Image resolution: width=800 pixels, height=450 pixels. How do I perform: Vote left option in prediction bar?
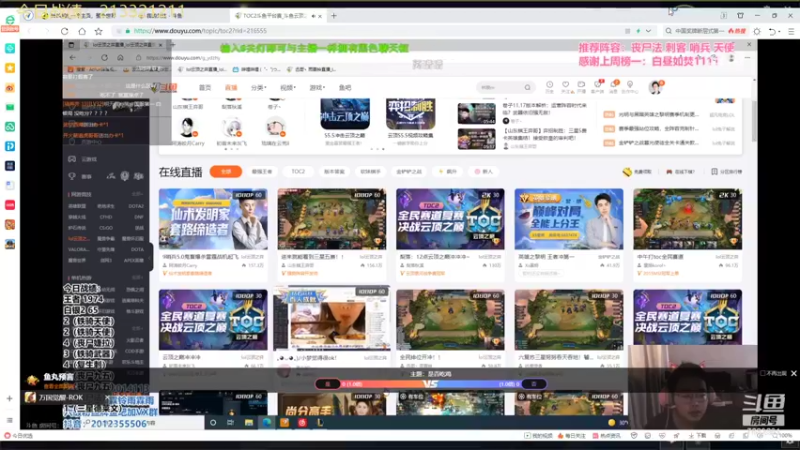pos(328,384)
